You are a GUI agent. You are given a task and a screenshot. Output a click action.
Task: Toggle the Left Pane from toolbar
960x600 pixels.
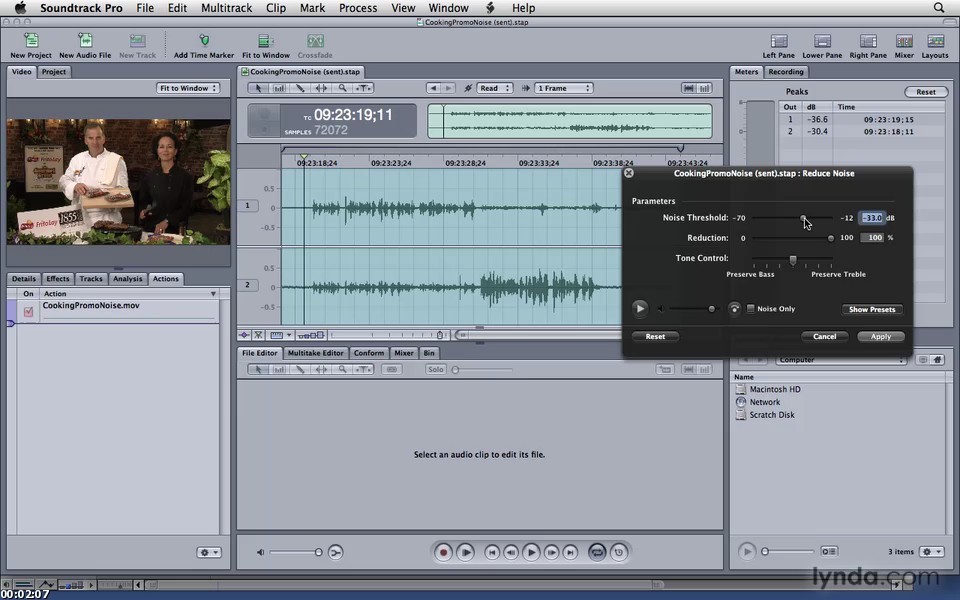779,41
